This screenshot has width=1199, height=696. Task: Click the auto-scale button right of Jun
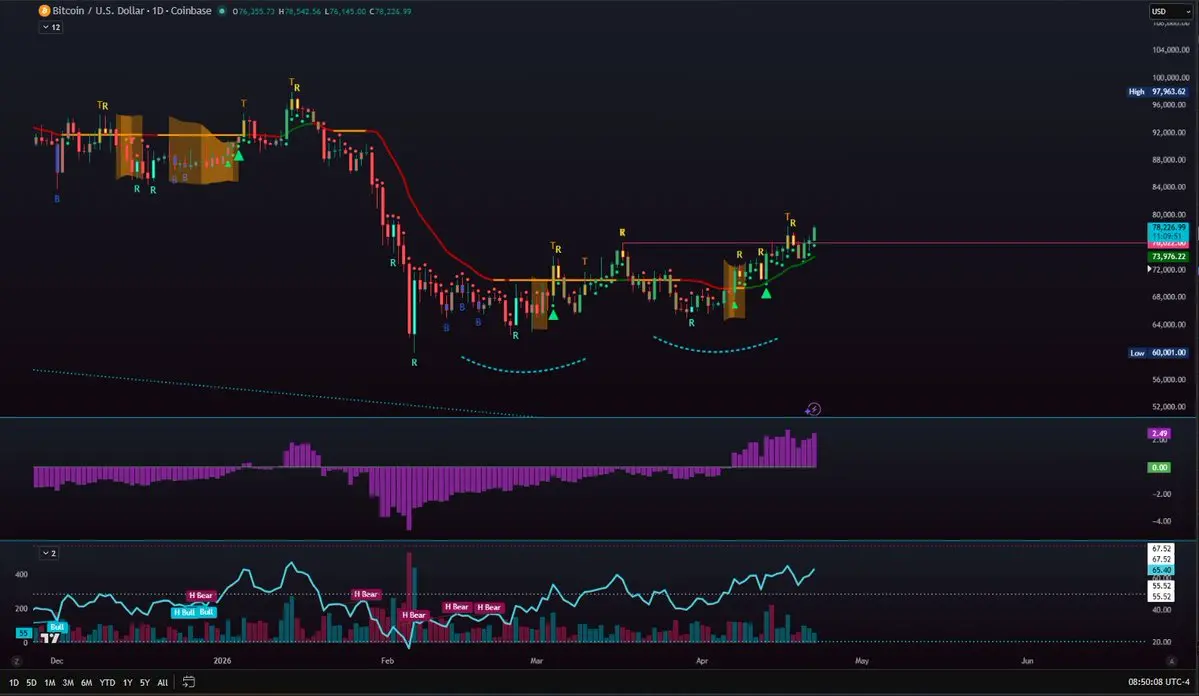[1171, 661]
